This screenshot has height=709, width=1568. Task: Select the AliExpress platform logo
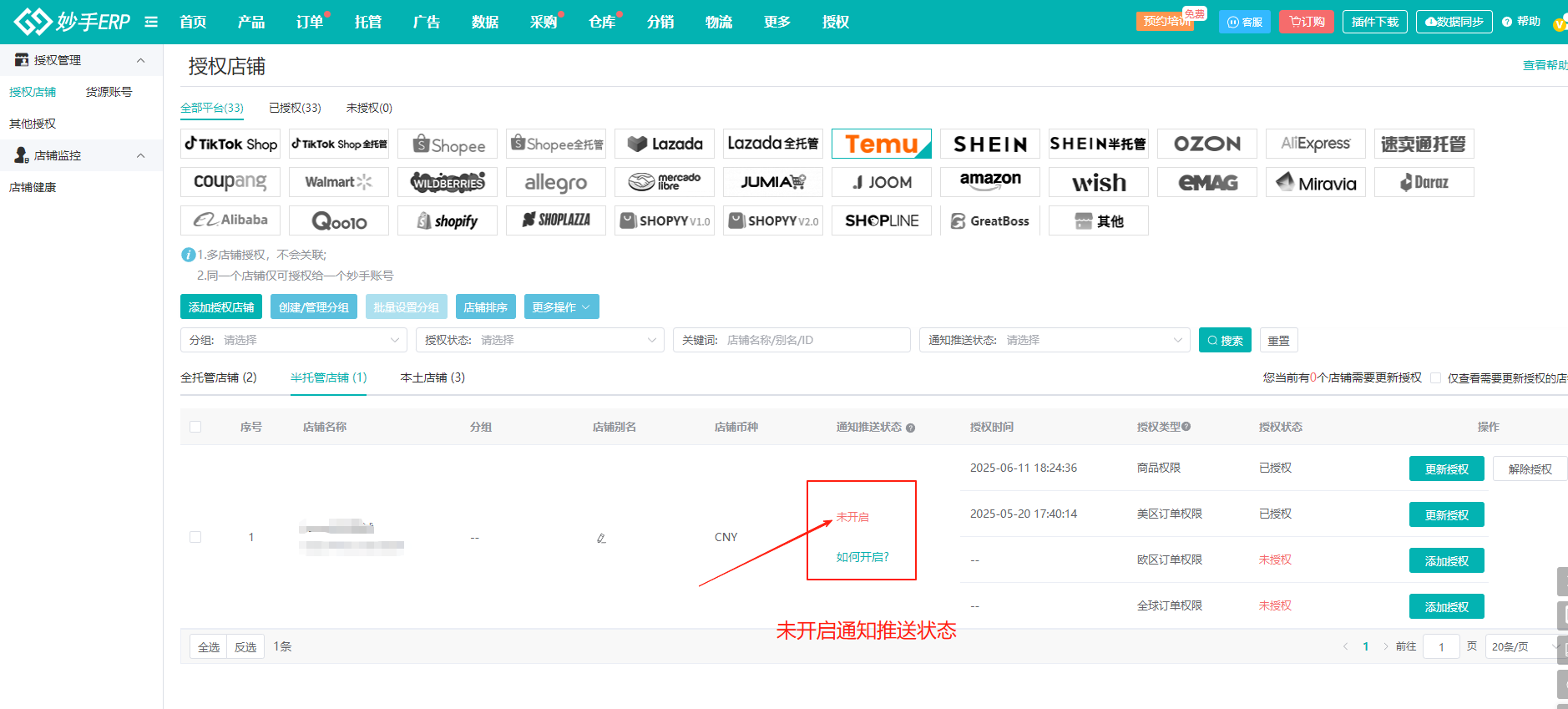pyautogui.click(x=1316, y=144)
